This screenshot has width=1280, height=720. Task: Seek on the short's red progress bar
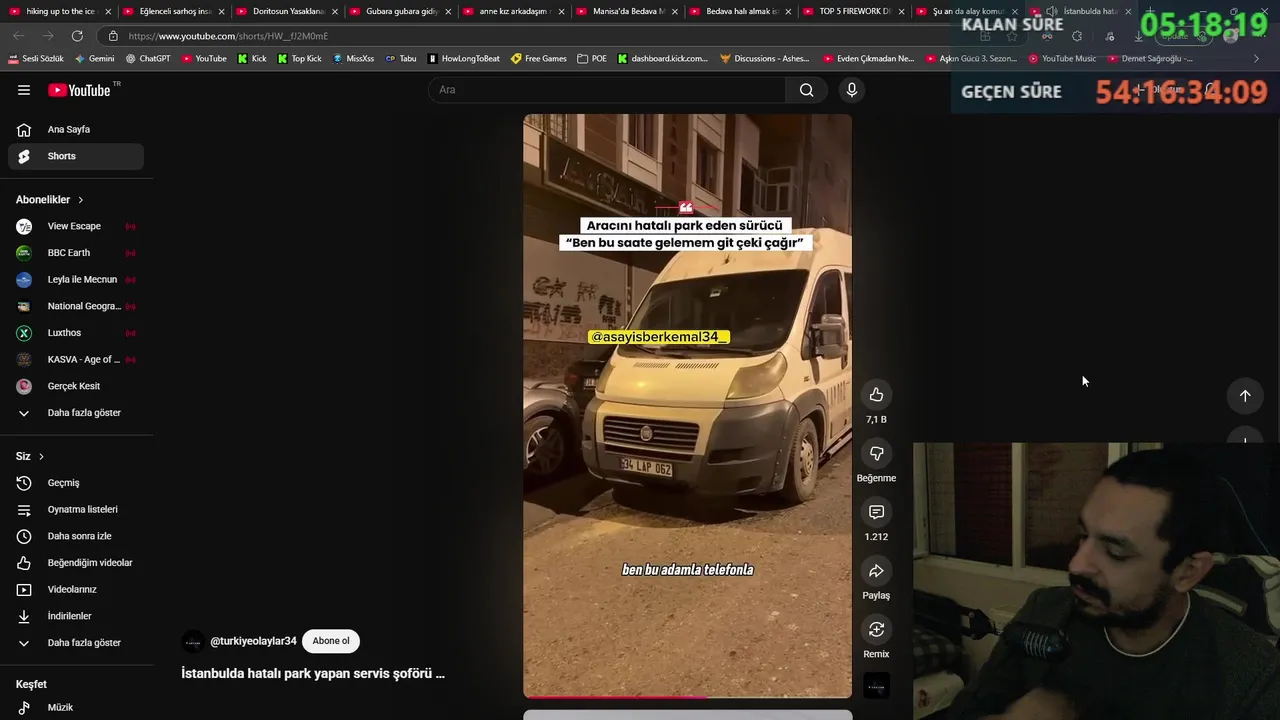pos(688,697)
